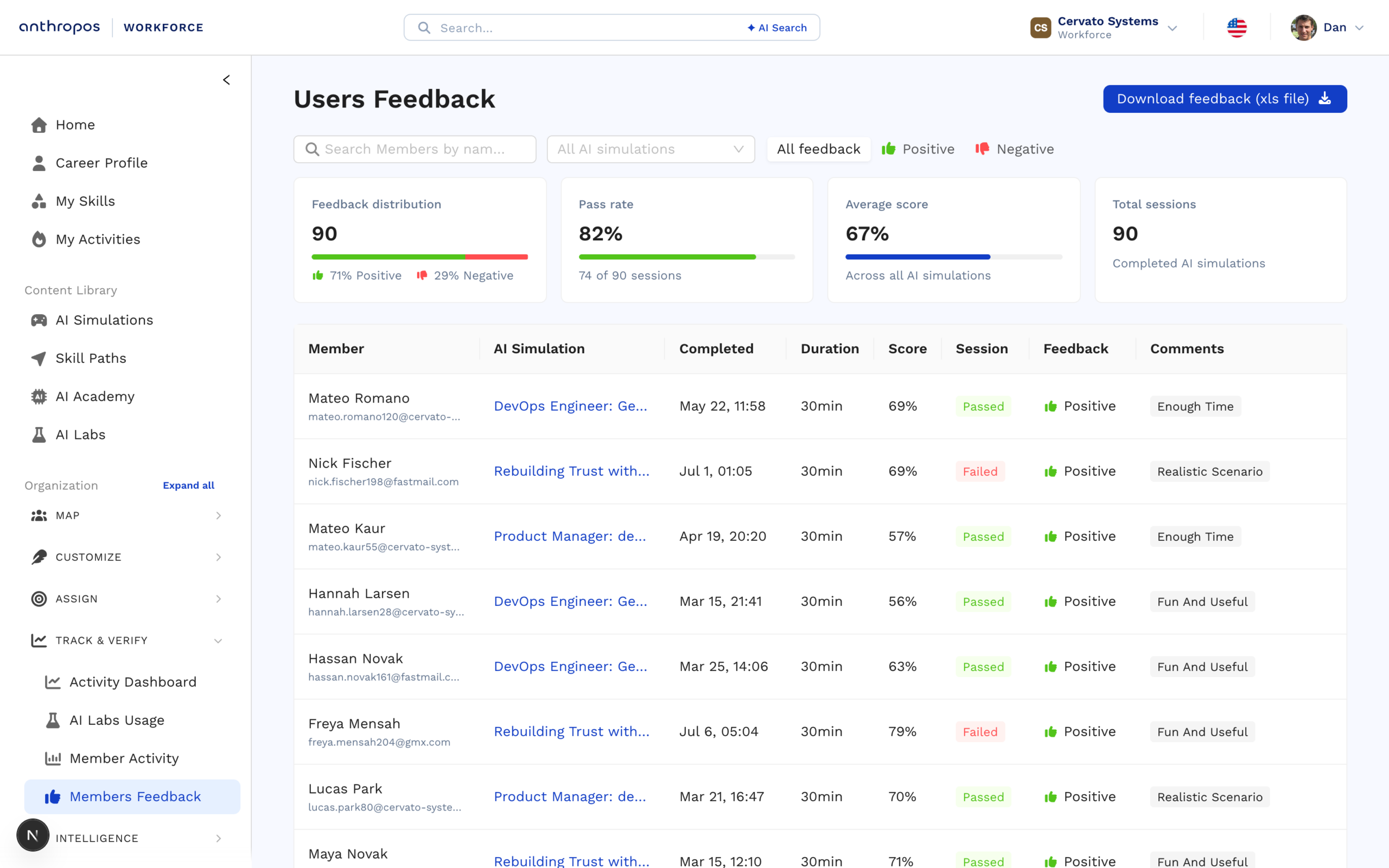Select the Members Feedback menu item

tap(131, 796)
